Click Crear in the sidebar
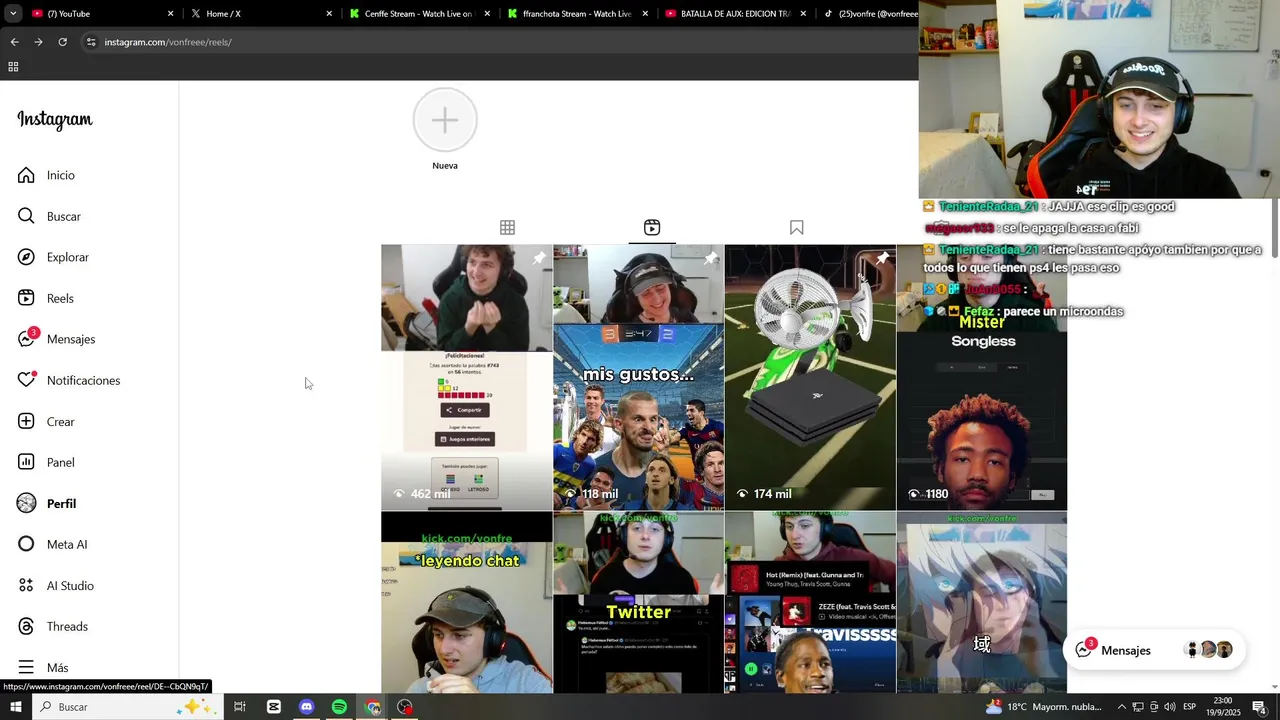This screenshot has width=1280, height=720. point(47,422)
